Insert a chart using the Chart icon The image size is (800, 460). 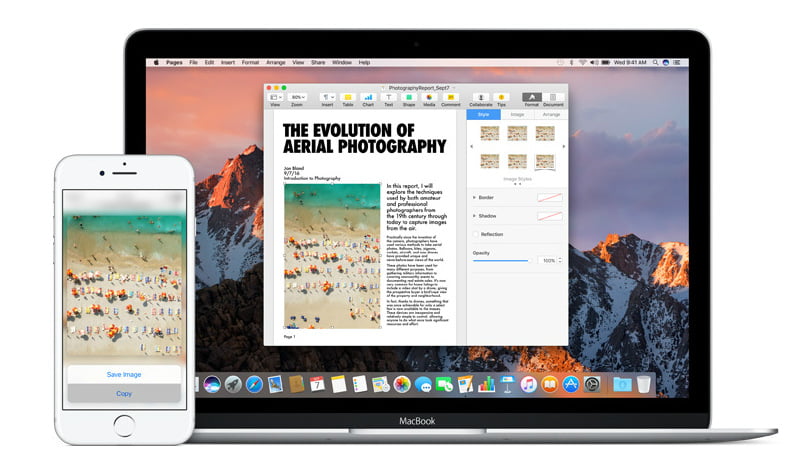368,98
